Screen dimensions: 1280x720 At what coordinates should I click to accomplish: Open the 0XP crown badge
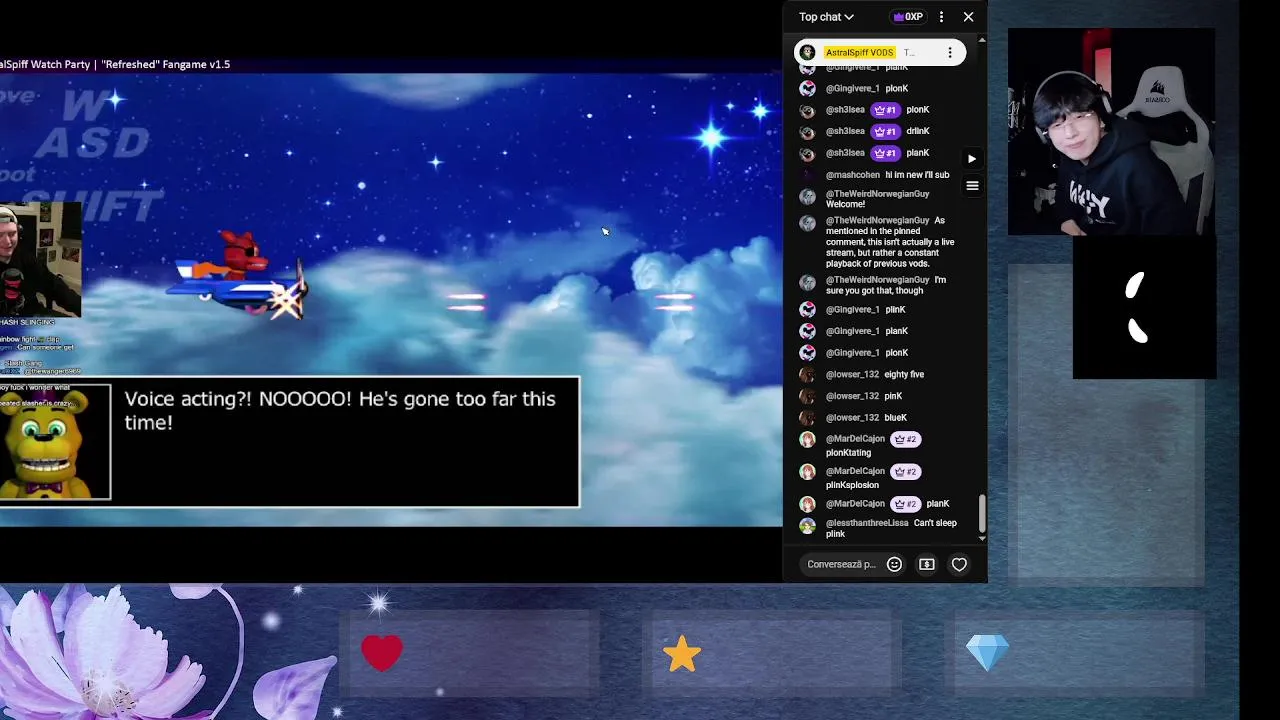[x=908, y=17]
